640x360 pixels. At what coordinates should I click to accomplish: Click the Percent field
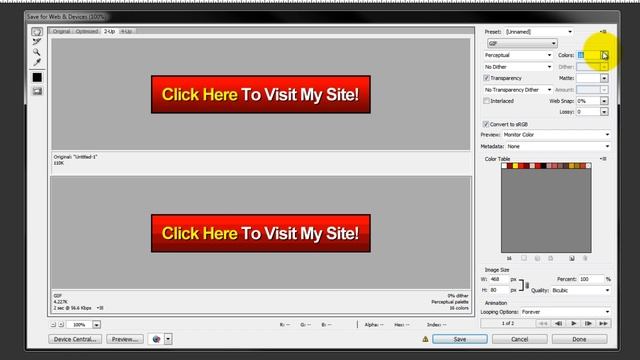(x=591, y=279)
